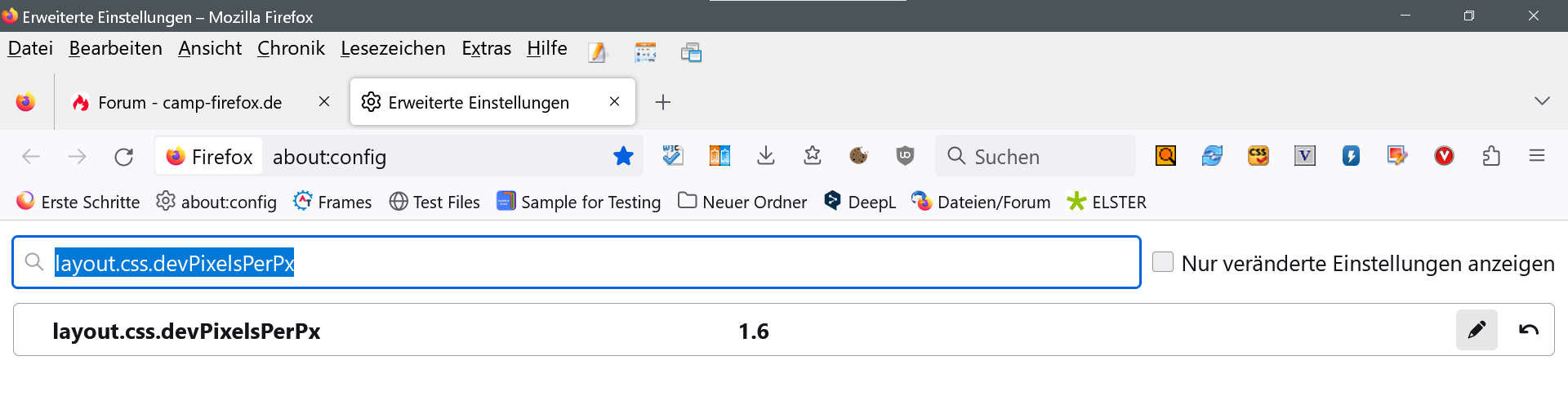
Task: Open the Firefox hamburger application menu
Action: (1537, 156)
